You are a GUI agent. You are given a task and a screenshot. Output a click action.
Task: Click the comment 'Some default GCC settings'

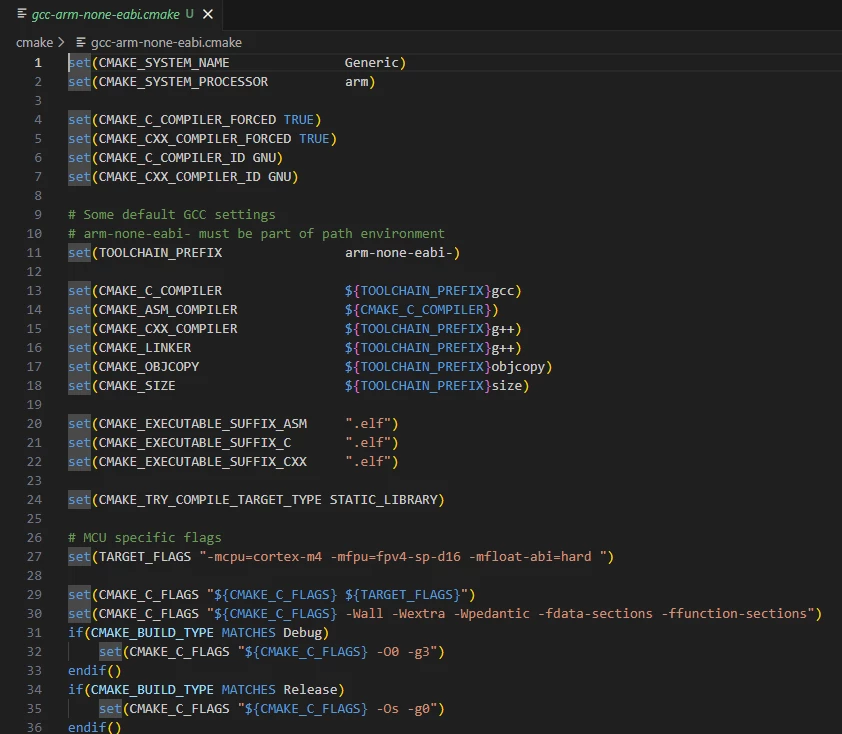point(171,215)
